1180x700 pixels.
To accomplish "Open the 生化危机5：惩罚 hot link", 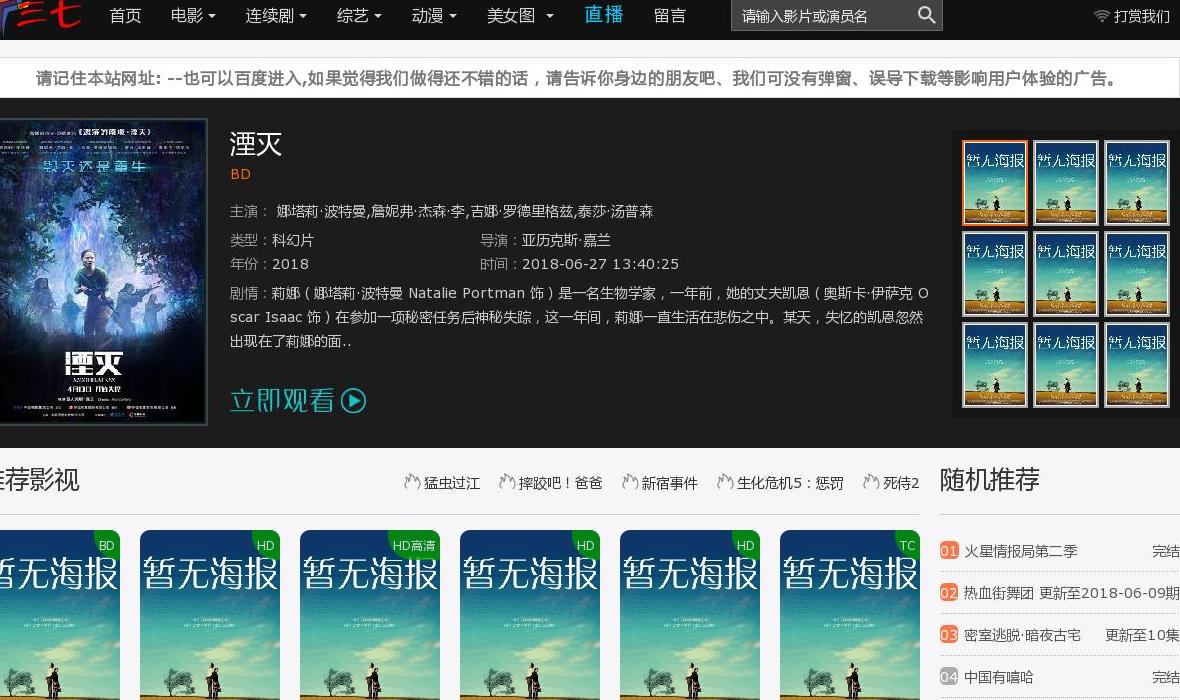I will coord(790,482).
